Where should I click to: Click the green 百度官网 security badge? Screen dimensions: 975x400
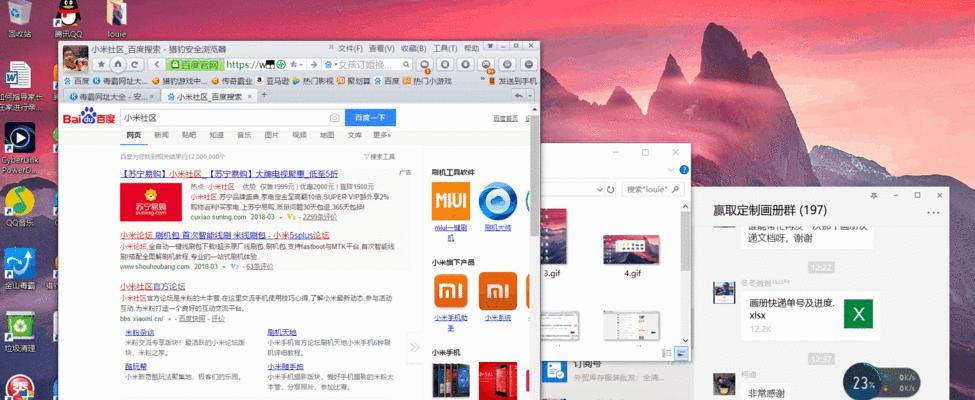(x=195, y=64)
